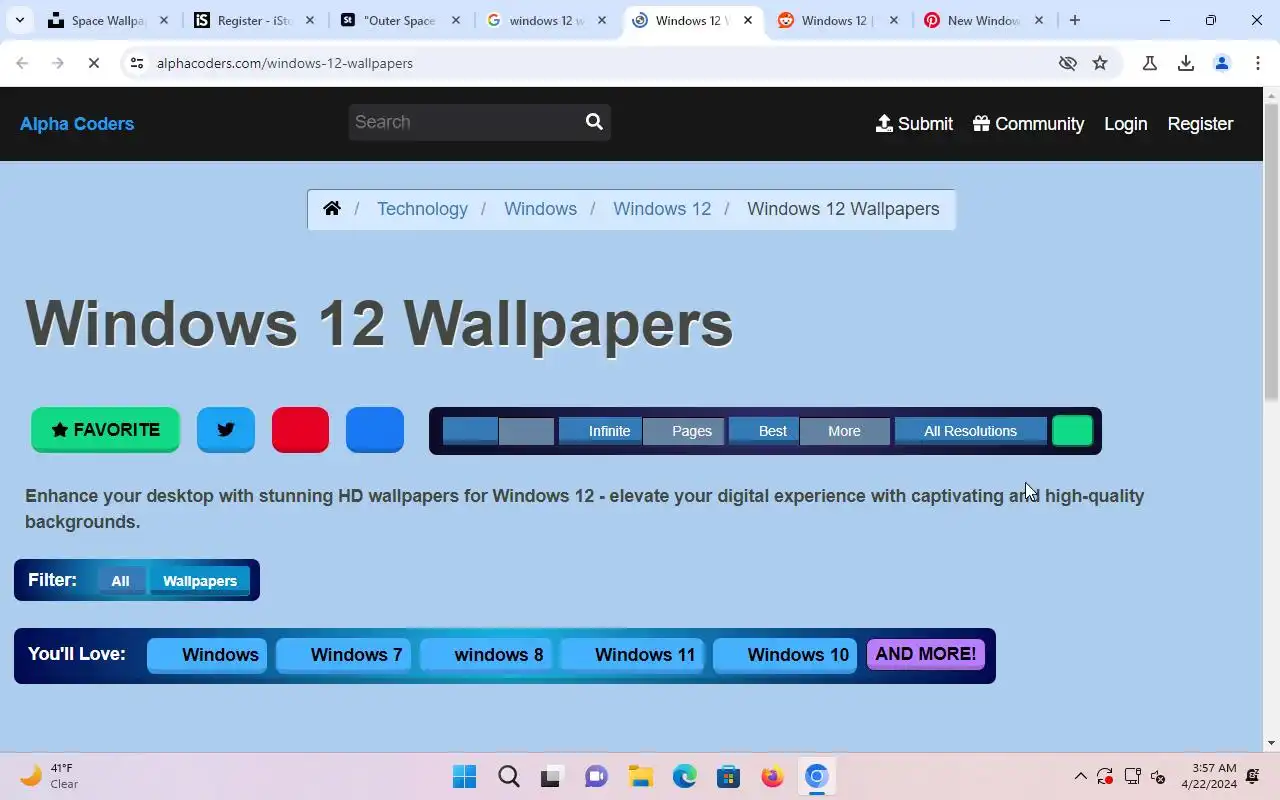Select the All filter option
The image size is (1280, 800).
(x=120, y=581)
